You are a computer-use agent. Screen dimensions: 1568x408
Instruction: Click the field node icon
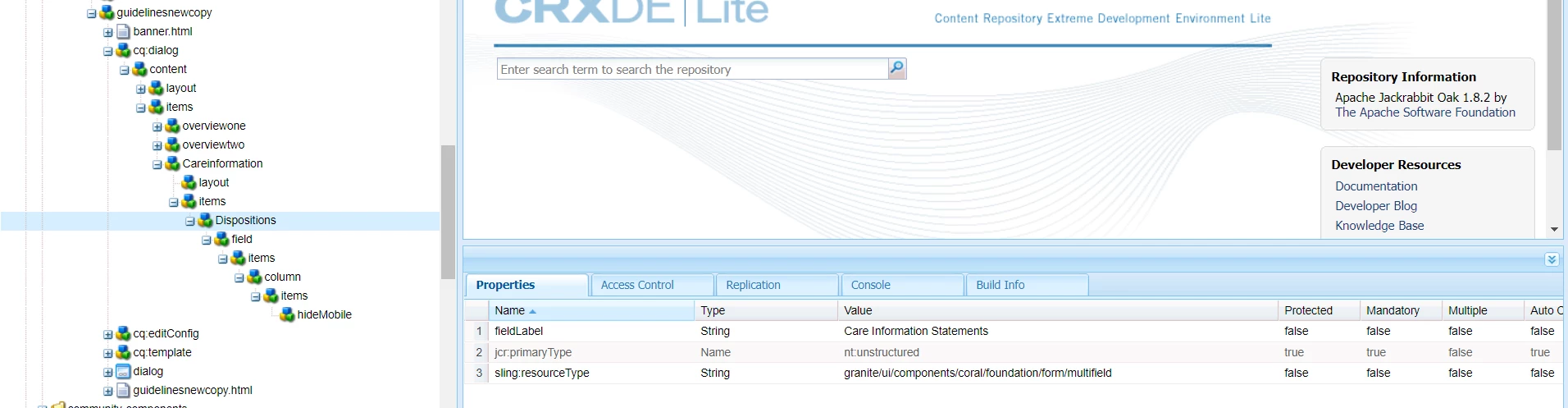222,239
